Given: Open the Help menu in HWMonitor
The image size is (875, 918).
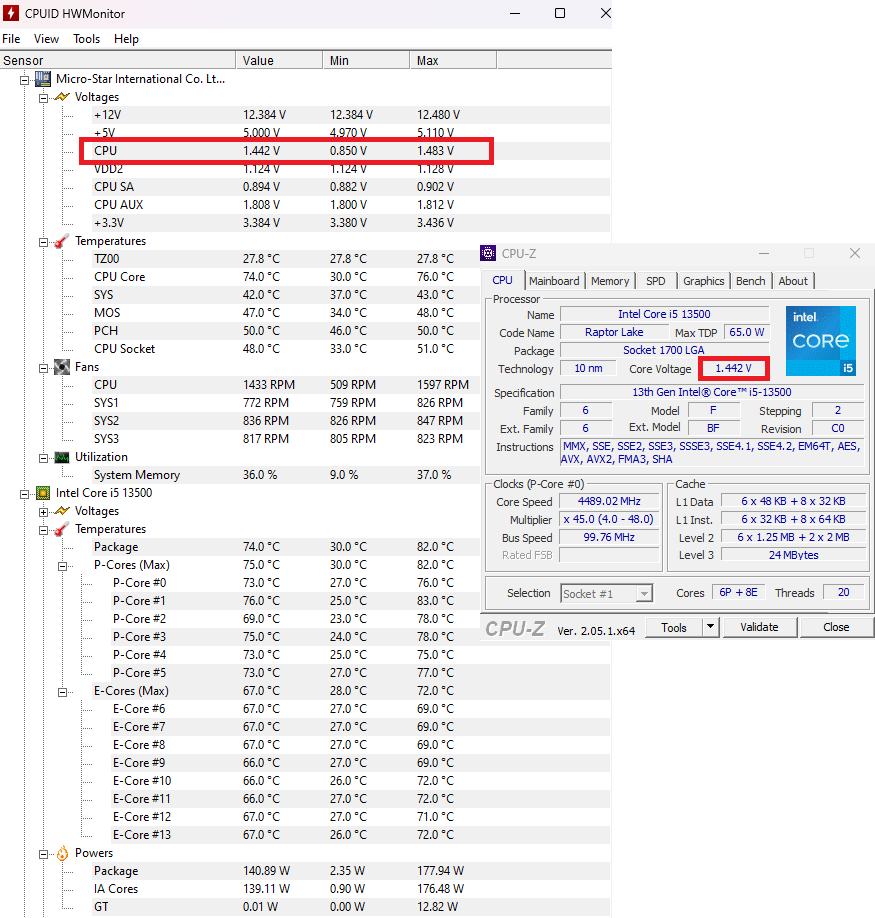Looking at the screenshot, I should [126, 39].
